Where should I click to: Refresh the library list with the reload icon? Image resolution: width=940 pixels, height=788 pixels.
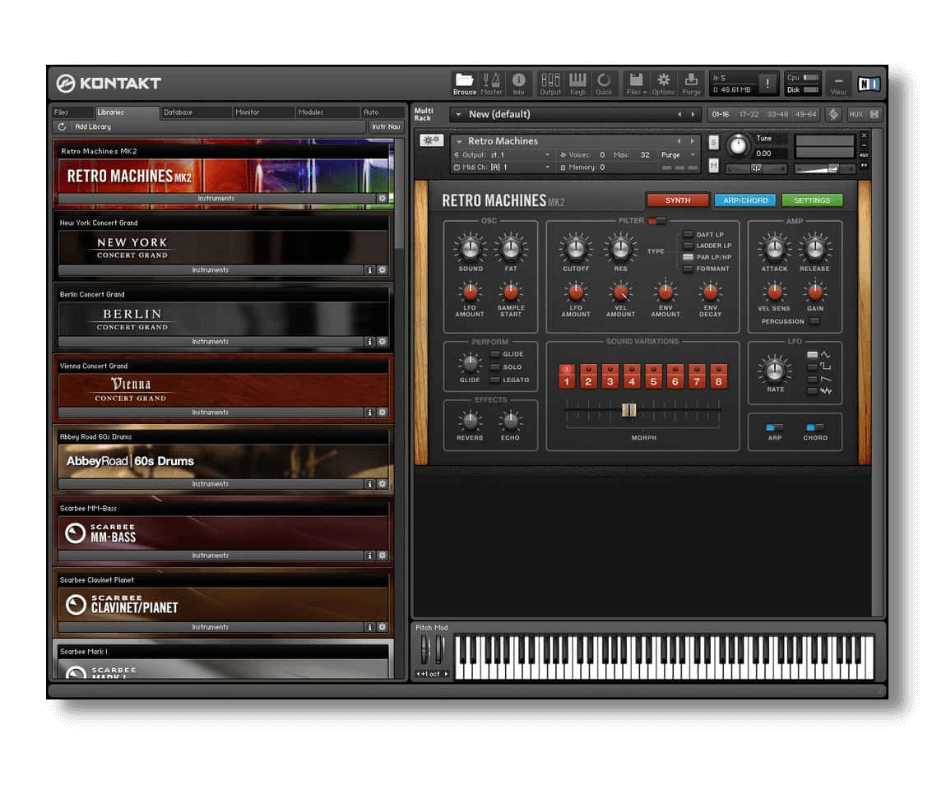point(62,127)
